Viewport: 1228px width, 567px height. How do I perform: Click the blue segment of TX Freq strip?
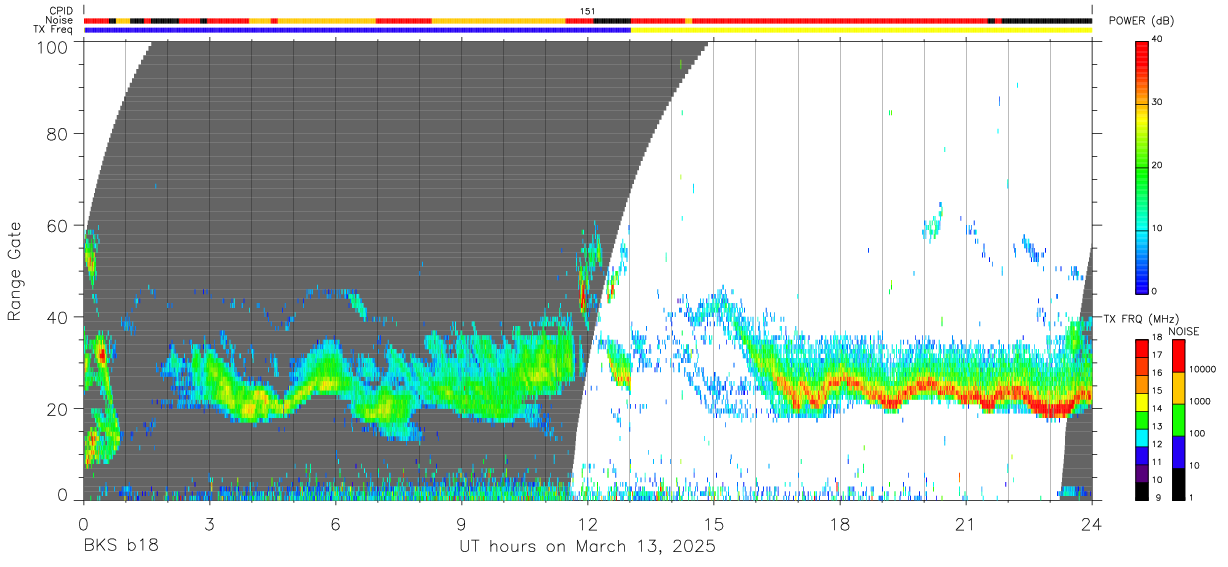(357, 30)
